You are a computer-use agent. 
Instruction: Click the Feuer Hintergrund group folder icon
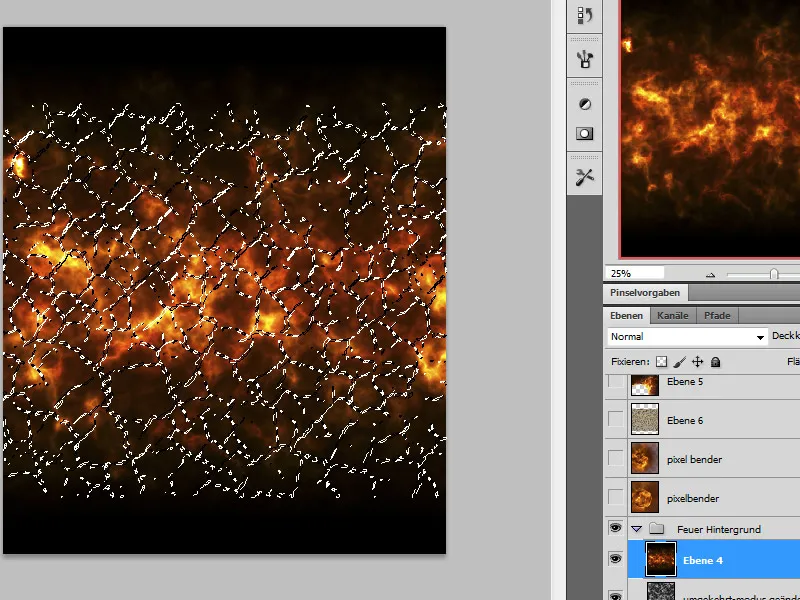click(657, 529)
